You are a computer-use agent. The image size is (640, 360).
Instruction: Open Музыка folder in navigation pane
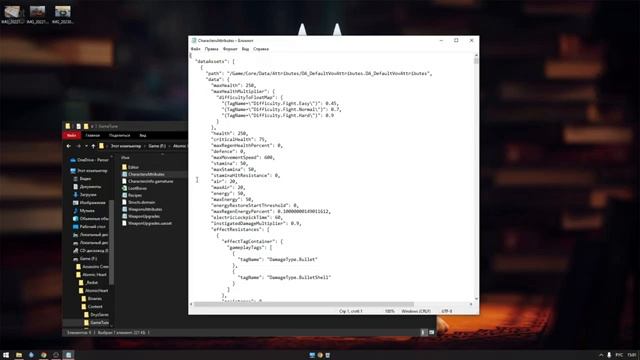[x=84, y=211]
